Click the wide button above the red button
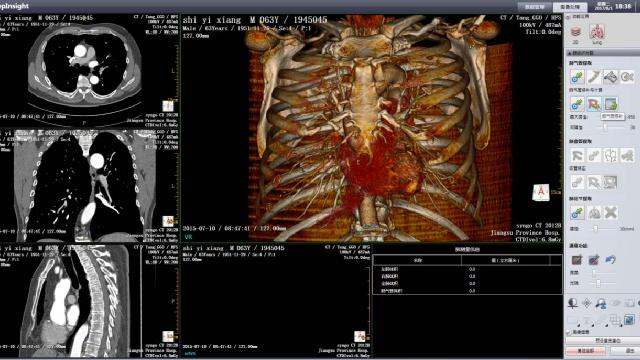 (602, 340)
